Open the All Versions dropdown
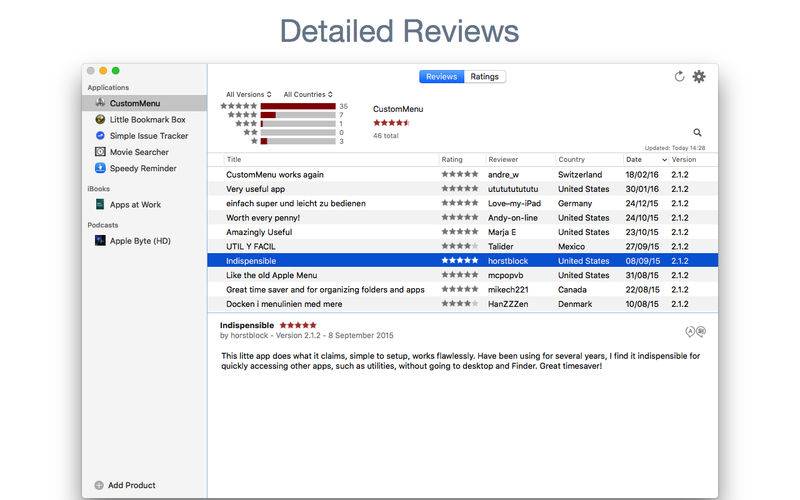The width and height of the screenshot is (800, 500). (x=248, y=94)
